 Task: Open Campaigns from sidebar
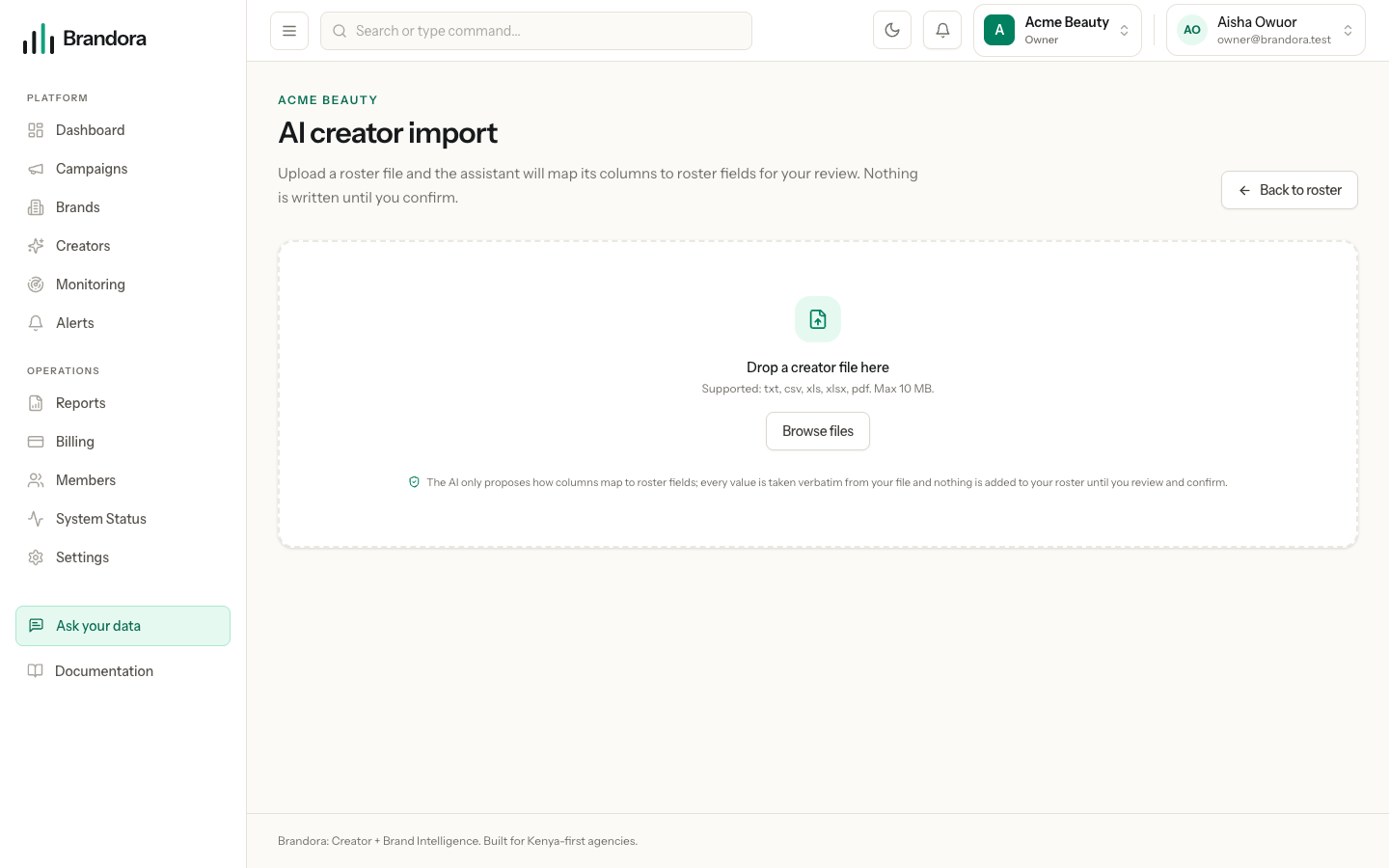click(x=123, y=169)
